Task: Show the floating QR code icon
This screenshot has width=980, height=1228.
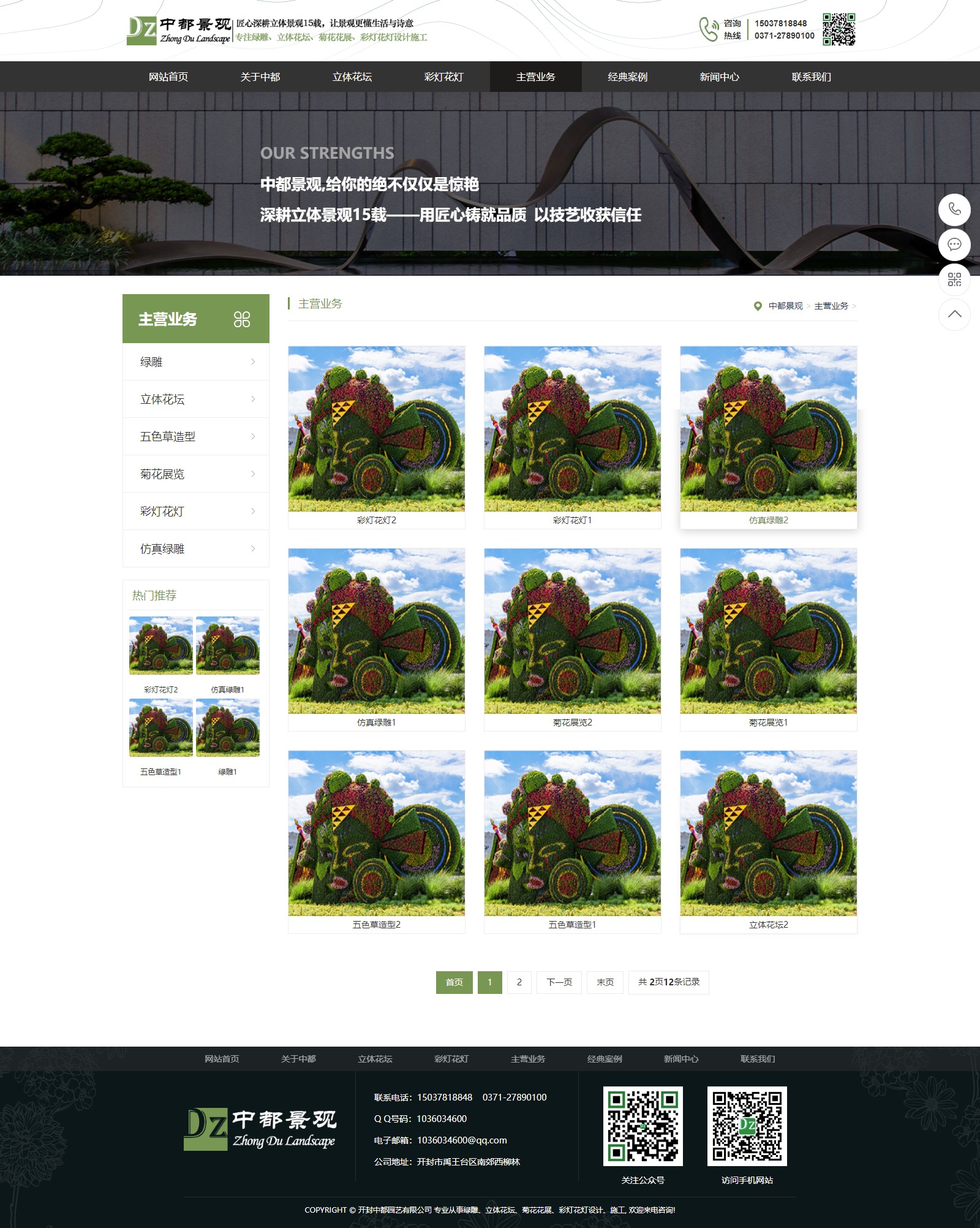Action: (x=954, y=280)
